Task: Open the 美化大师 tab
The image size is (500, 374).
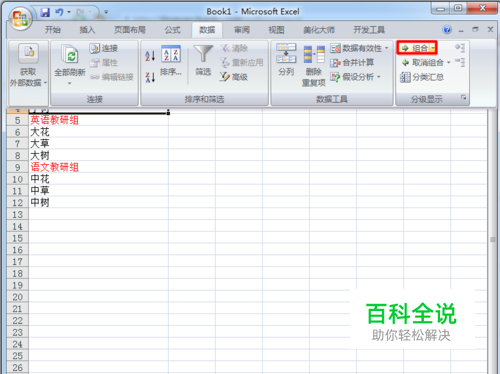Action: click(319, 30)
